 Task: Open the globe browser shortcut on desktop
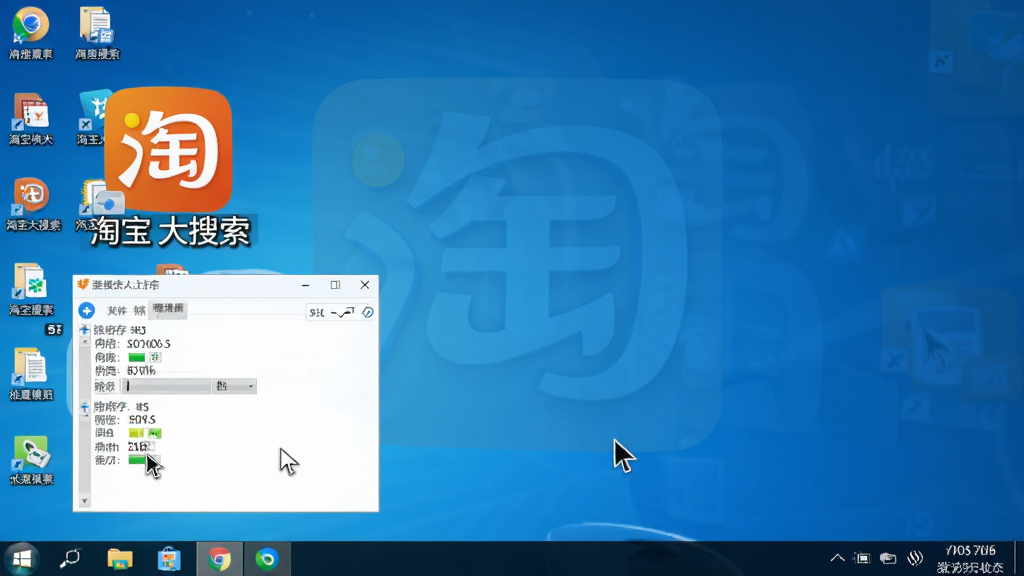click(30, 33)
